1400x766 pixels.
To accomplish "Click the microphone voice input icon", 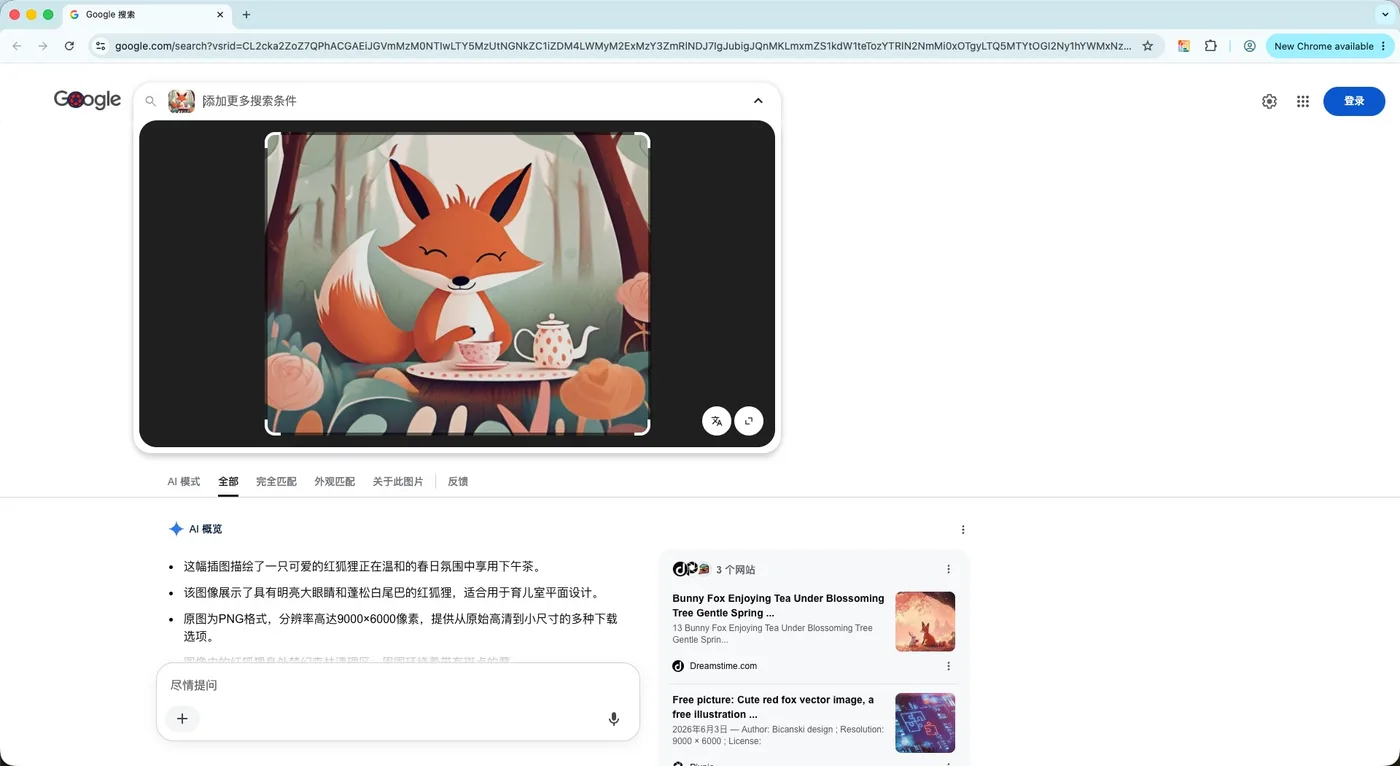I will 614,719.
